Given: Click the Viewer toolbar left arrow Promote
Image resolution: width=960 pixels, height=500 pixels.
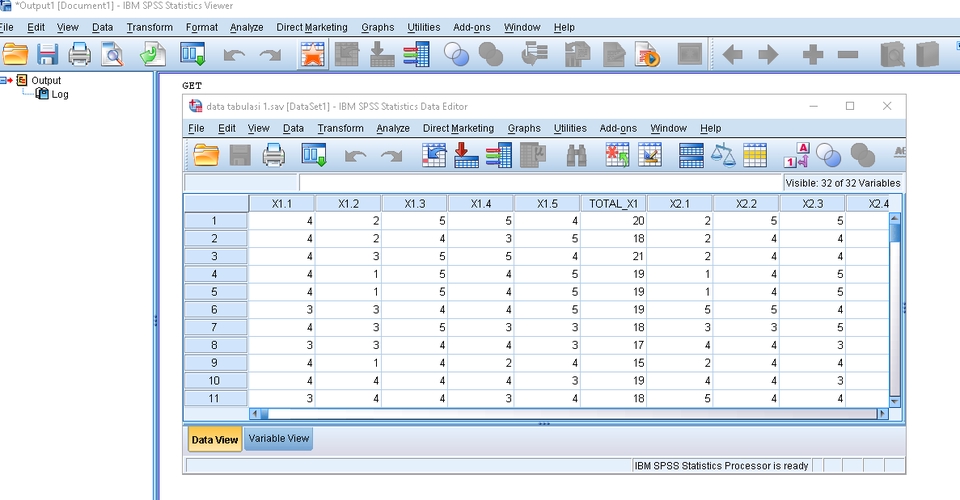Looking at the screenshot, I should pos(732,54).
